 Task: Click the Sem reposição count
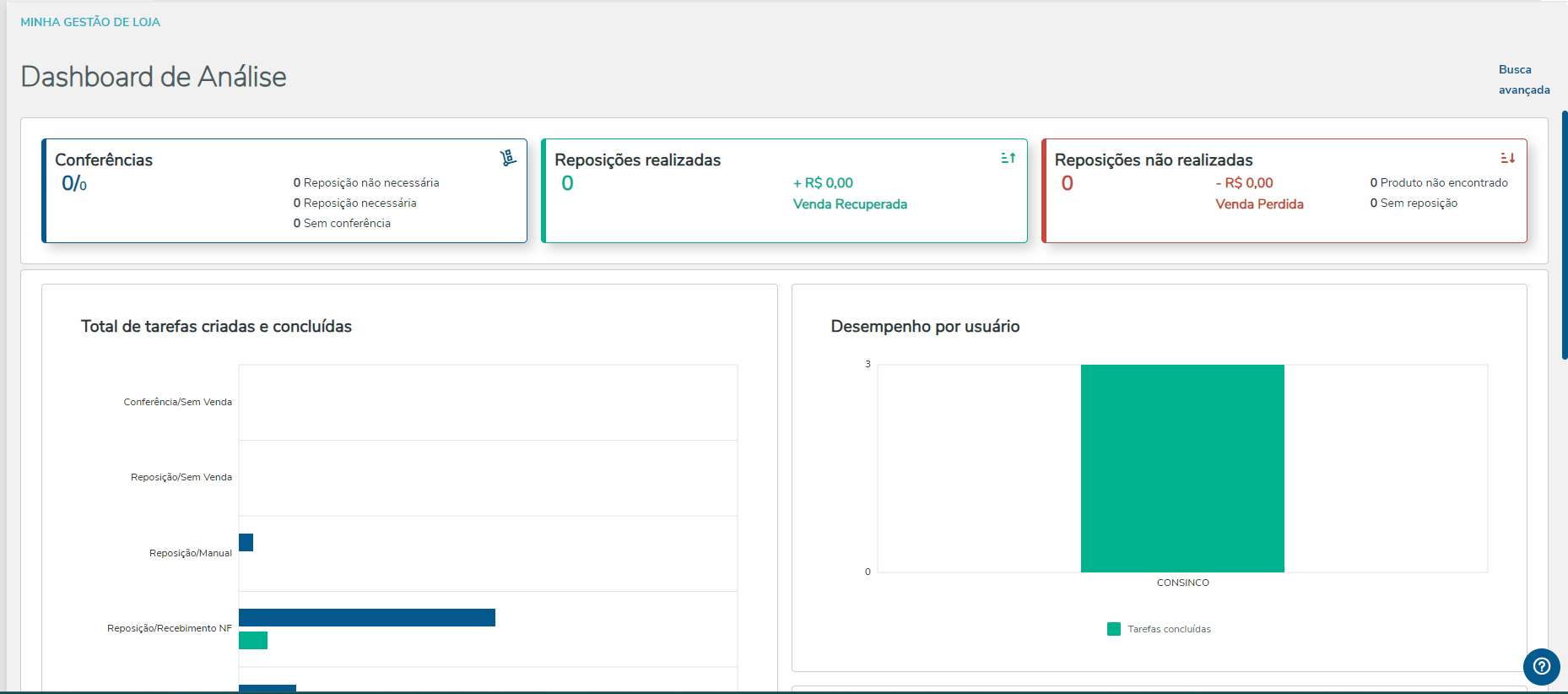[1374, 203]
